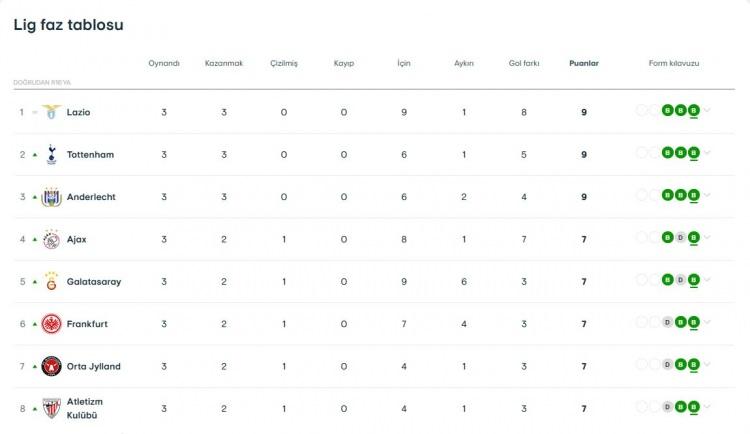Screen dimensions: 750x434
Task: Click the Ajax club crest
Action: tap(51, 239)
